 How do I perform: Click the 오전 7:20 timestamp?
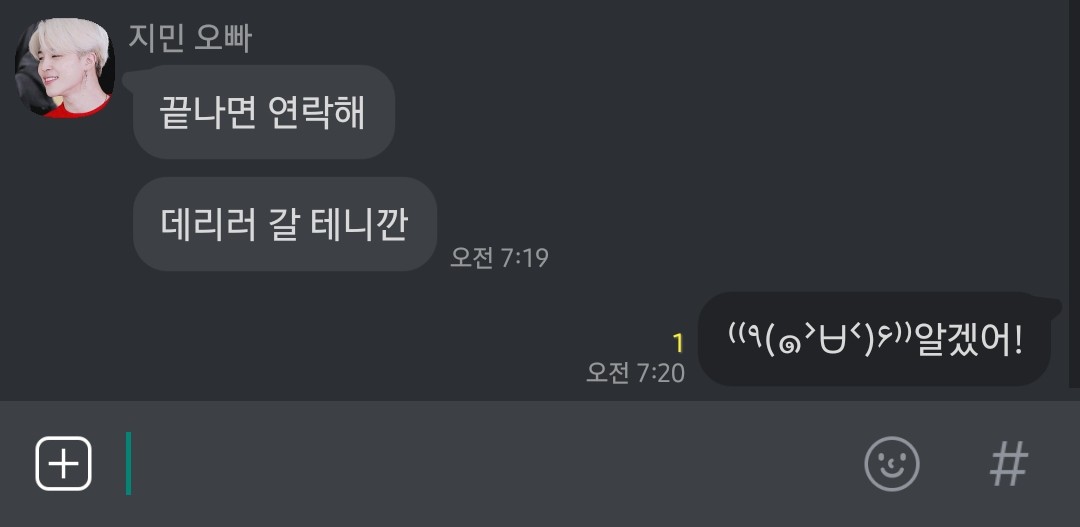point(636,373)
